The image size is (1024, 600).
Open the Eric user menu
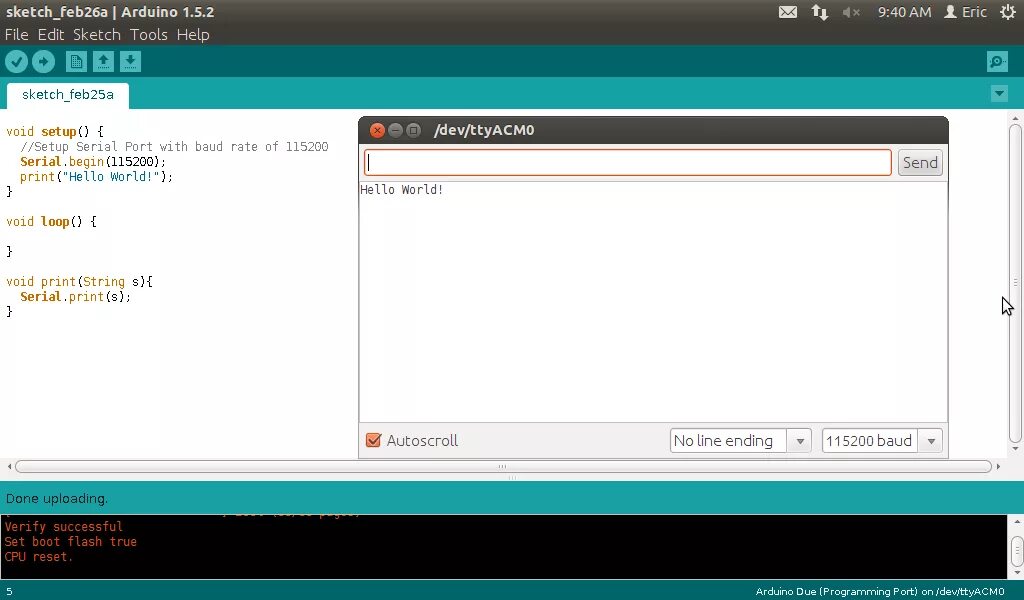tap(965, 12)
